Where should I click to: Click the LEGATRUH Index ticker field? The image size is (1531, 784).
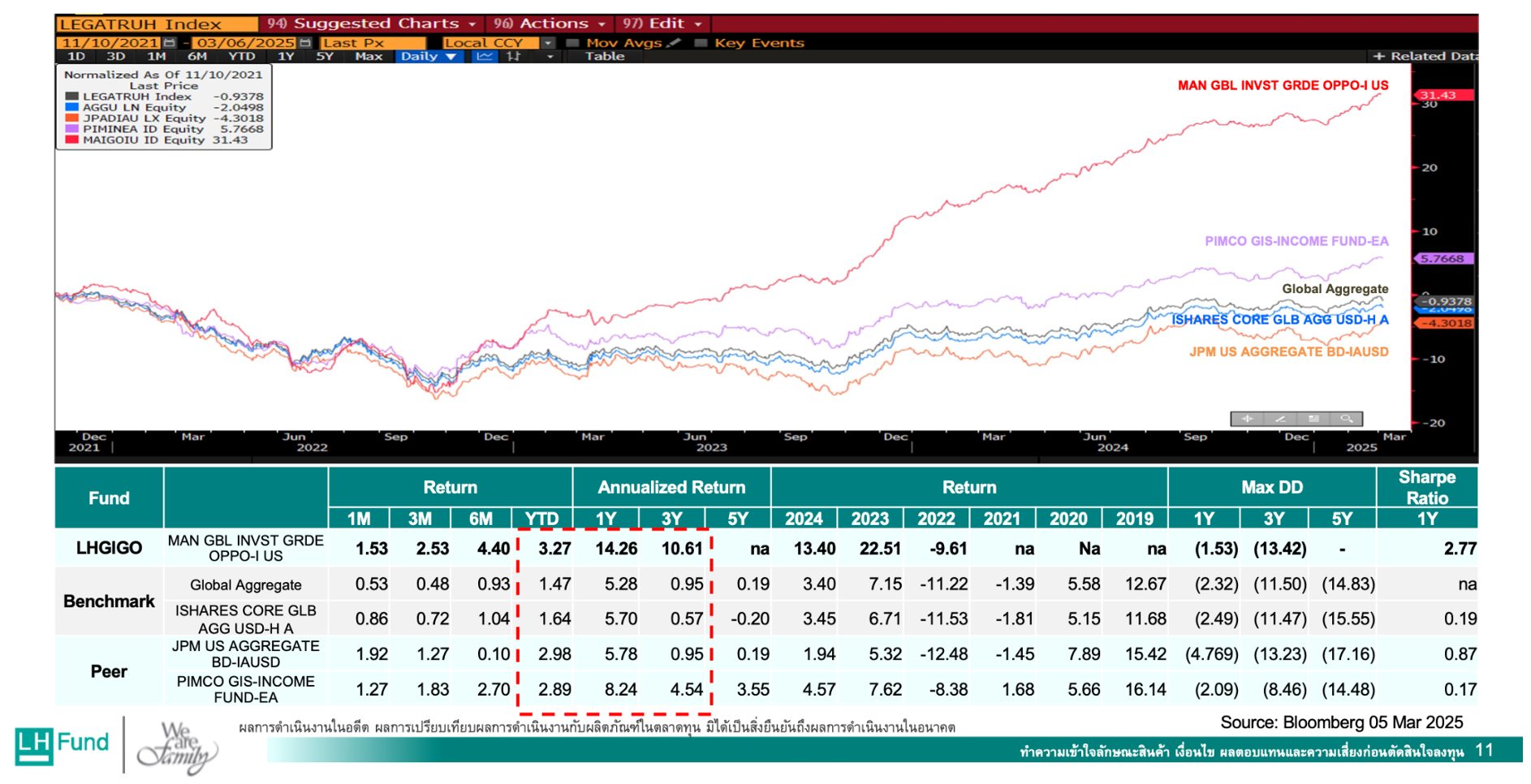(x=157, y=24)
